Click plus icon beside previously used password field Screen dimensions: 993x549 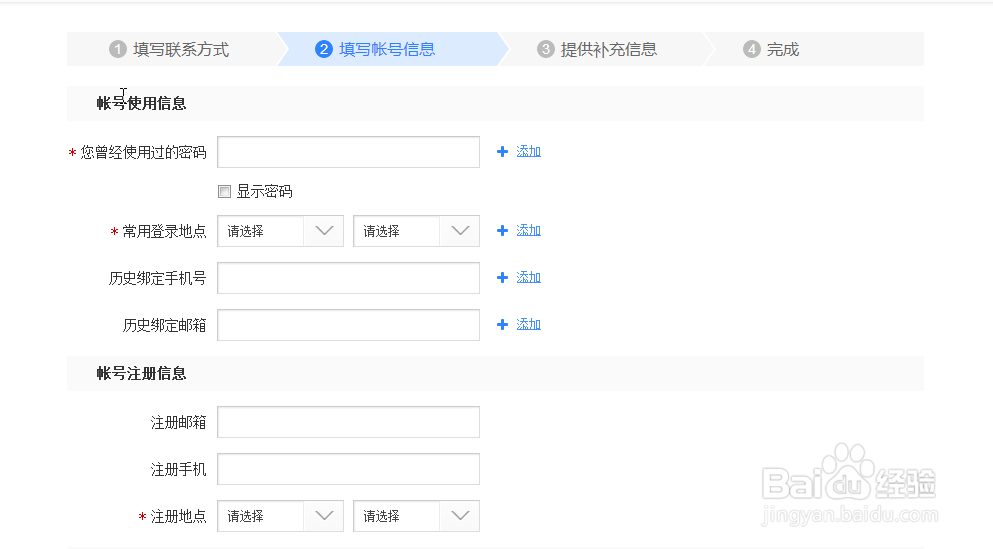click(x=502, y=152)
